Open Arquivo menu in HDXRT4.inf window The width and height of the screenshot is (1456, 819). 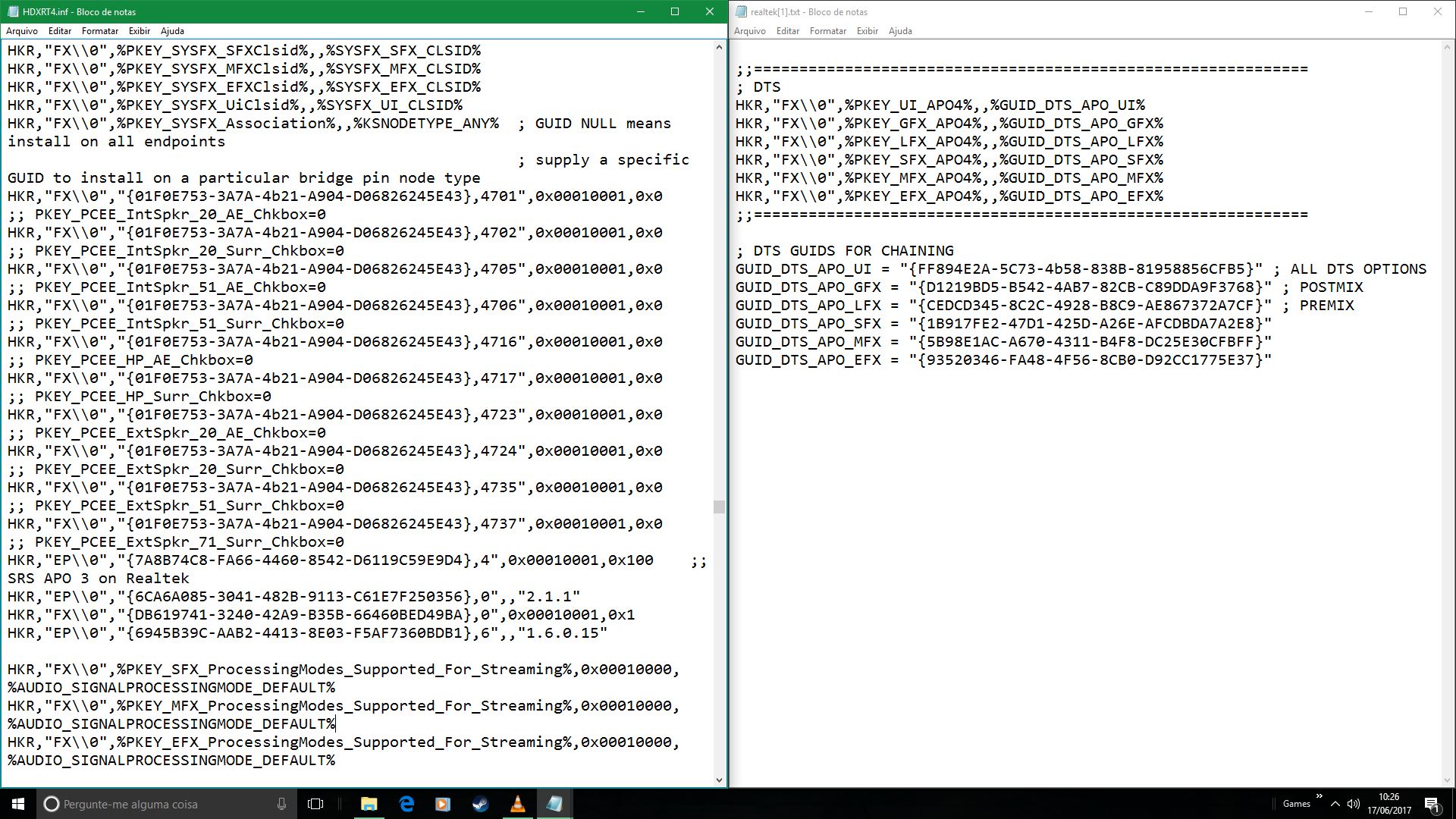(x=22, y=31)
